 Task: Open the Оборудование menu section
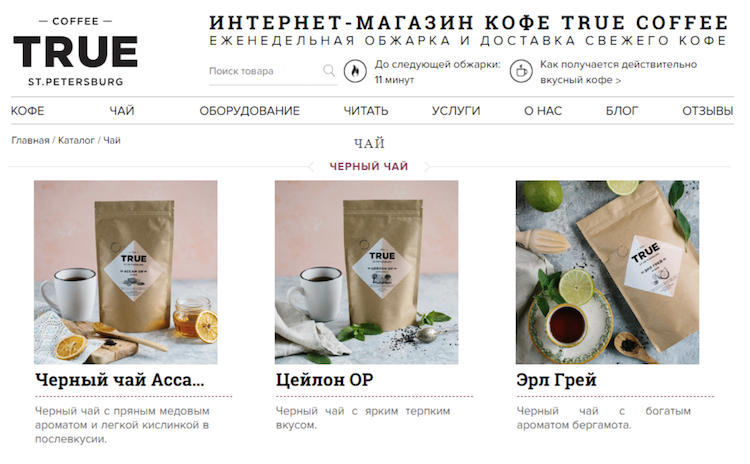point(250,111)
